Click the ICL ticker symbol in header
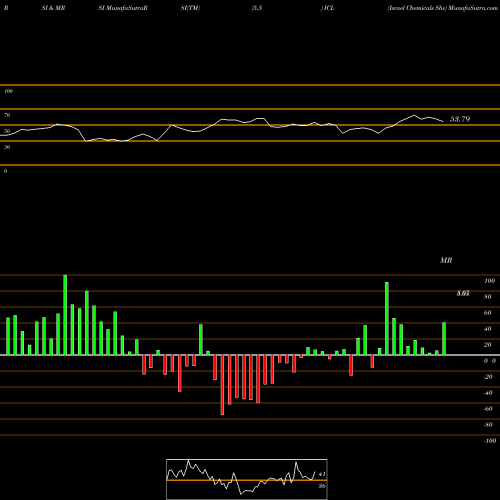Image resolution: width=500 pixels, height=500 pixels. coord(329,8)
